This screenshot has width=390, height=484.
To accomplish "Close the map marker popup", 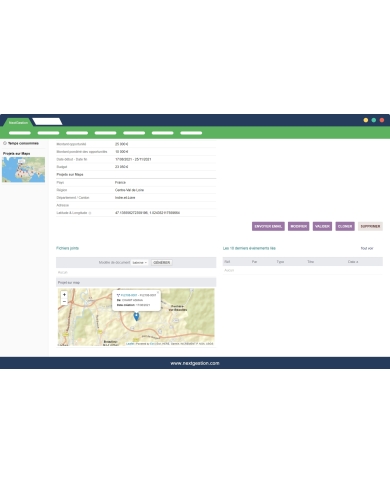I will (x=158, y=292).
